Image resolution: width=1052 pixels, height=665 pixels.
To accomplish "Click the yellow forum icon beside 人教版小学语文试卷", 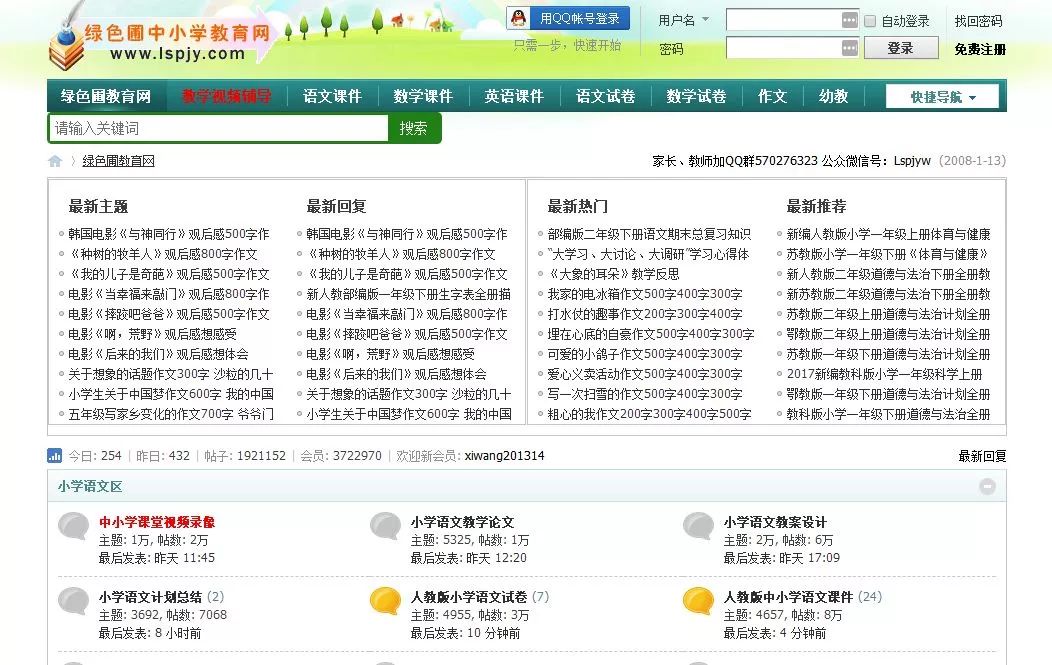I will (x=386, y=601).
